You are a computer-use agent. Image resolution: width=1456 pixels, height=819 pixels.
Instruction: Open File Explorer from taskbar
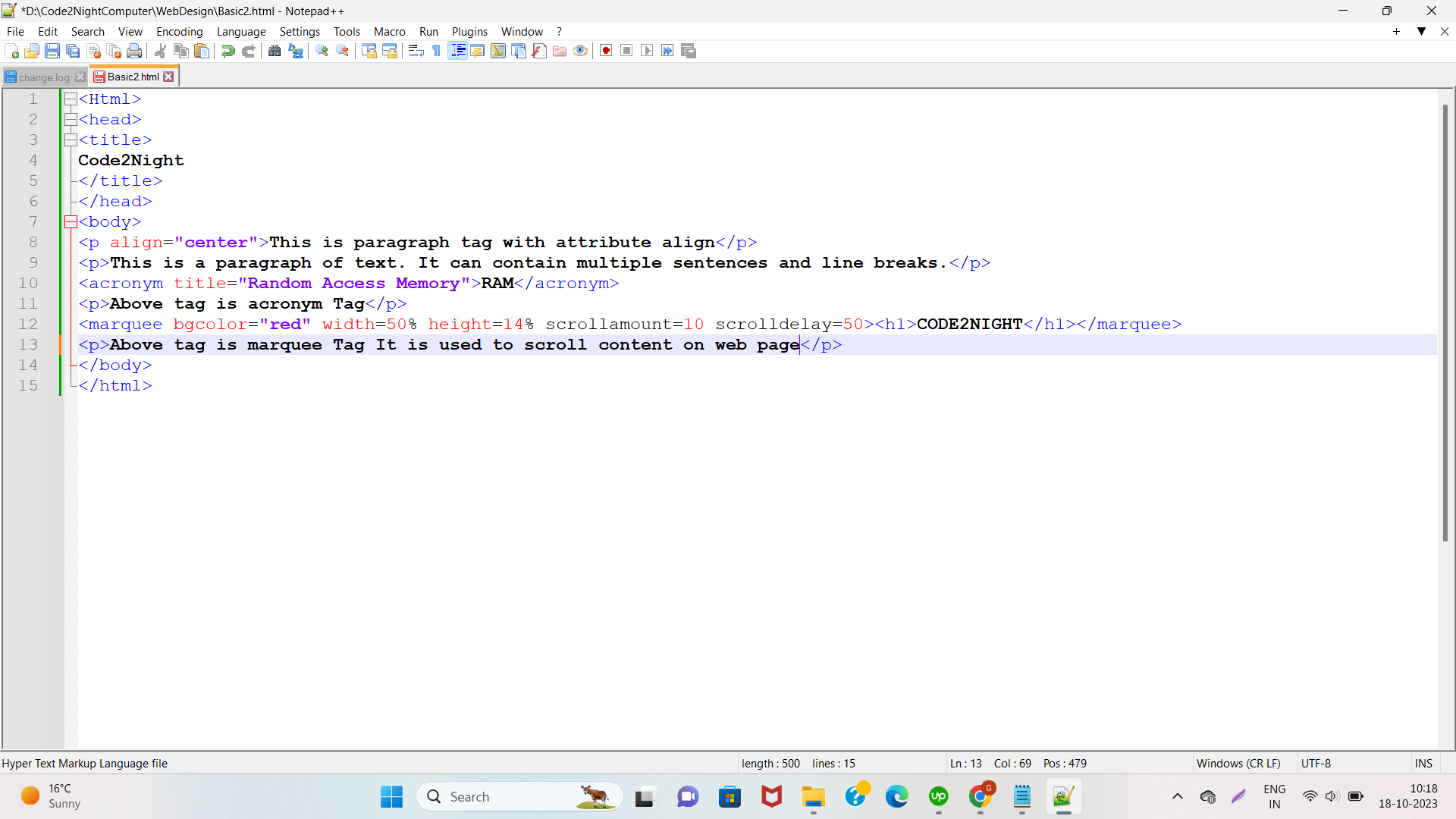tap(814, 796)
